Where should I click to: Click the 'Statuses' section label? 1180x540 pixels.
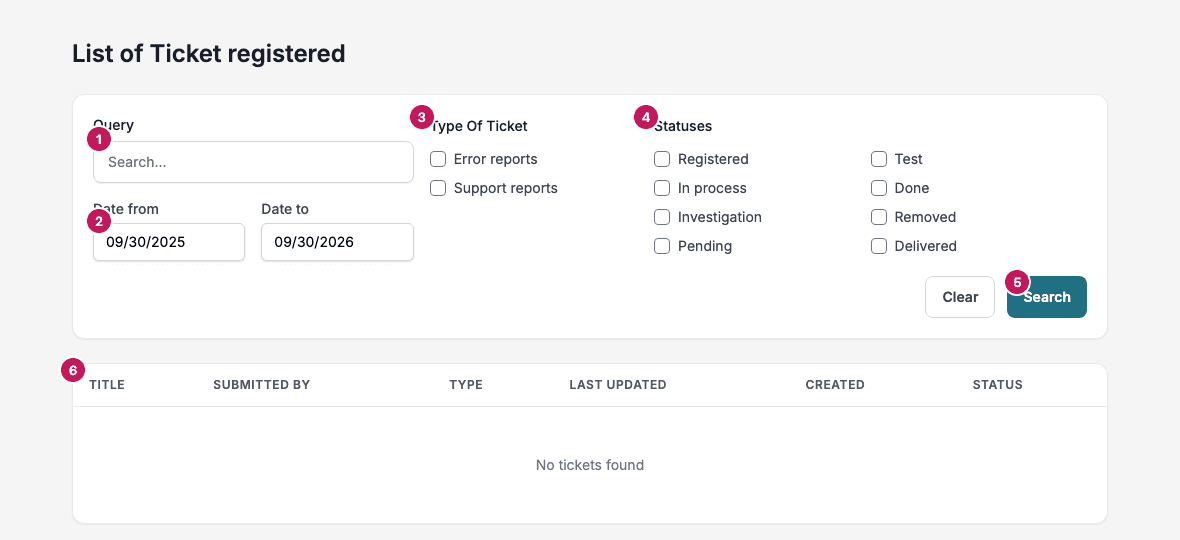pyautogui.click(x=683, y=126)
